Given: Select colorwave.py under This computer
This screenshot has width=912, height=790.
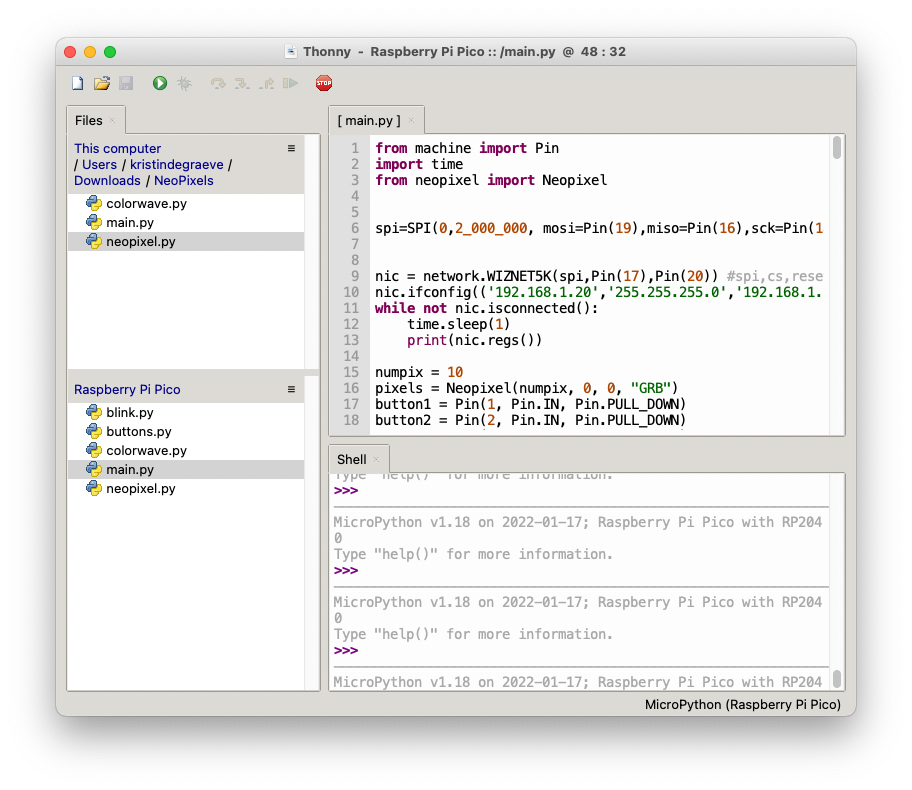Looking at the screenshot, I should click(186, 204).
